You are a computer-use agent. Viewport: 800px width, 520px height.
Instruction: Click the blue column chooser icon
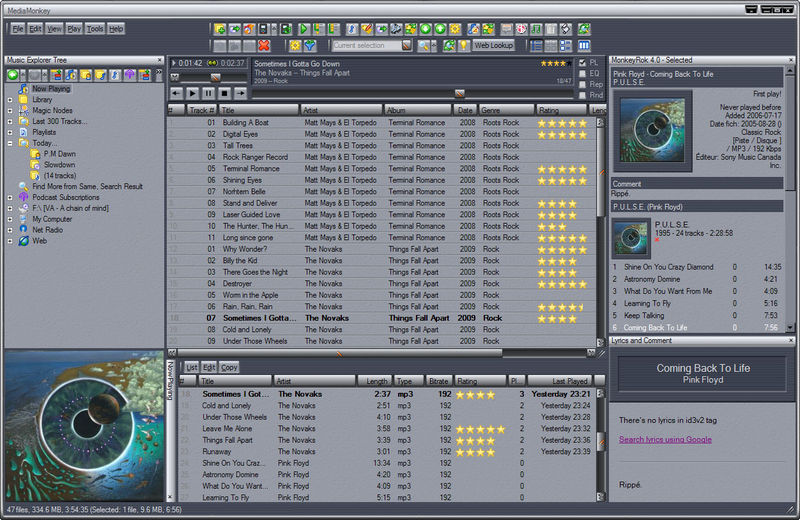tap(584, 45)
